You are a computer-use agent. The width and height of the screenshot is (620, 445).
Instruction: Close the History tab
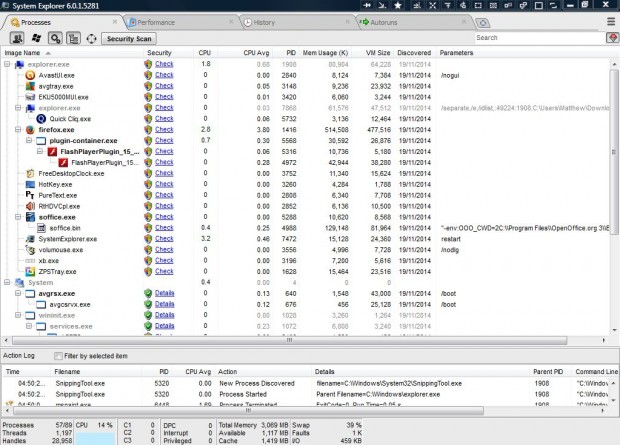point(348,22)
